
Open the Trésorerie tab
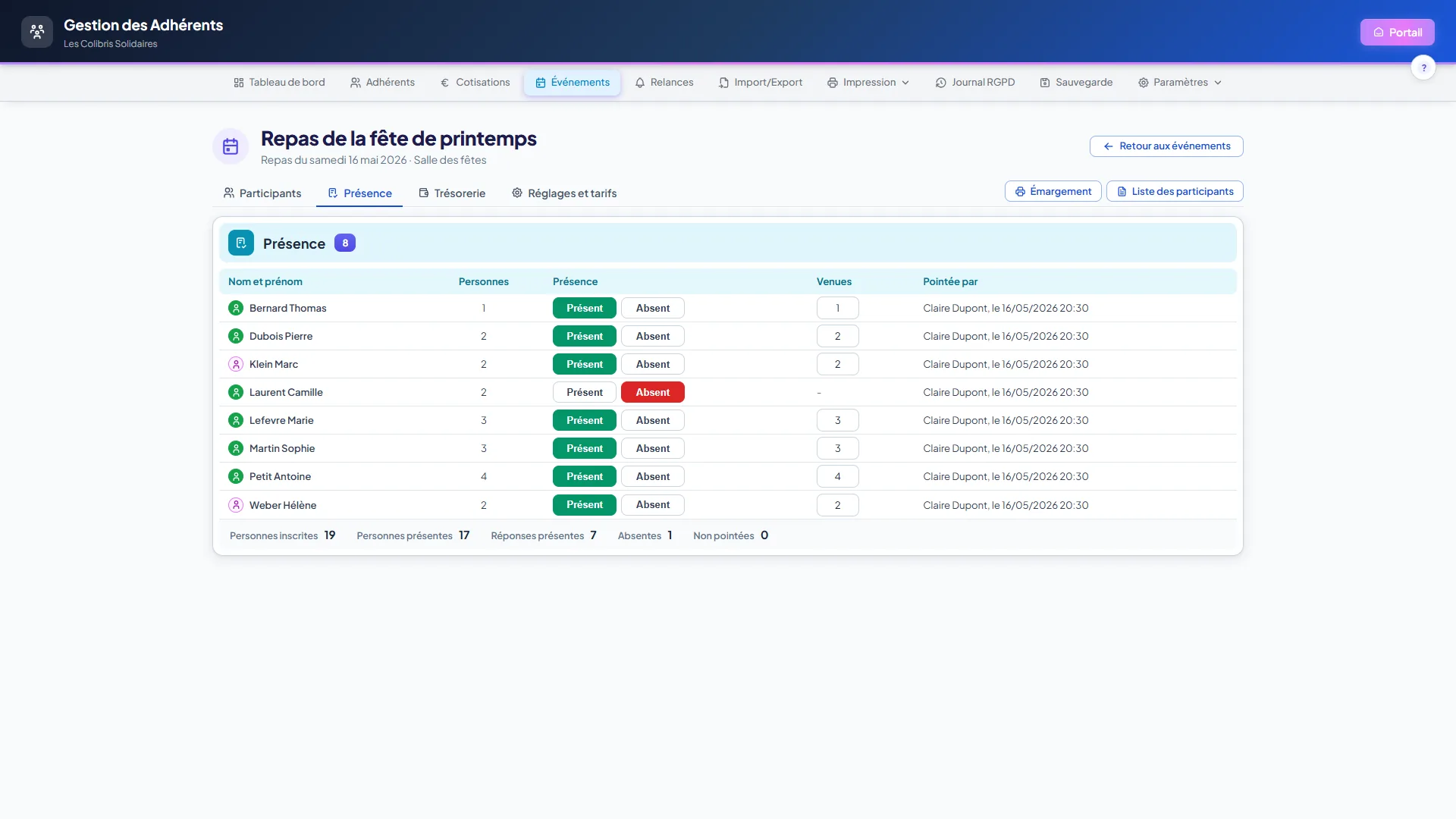[452, 193]
